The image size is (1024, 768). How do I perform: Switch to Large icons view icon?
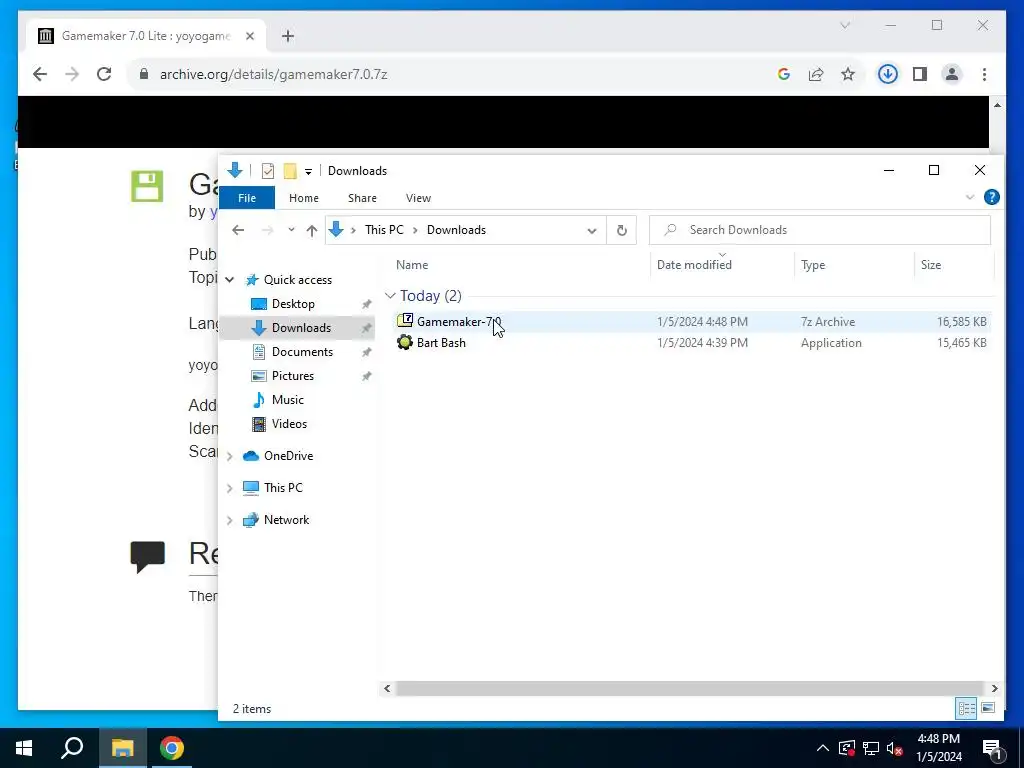coord(987,708)
